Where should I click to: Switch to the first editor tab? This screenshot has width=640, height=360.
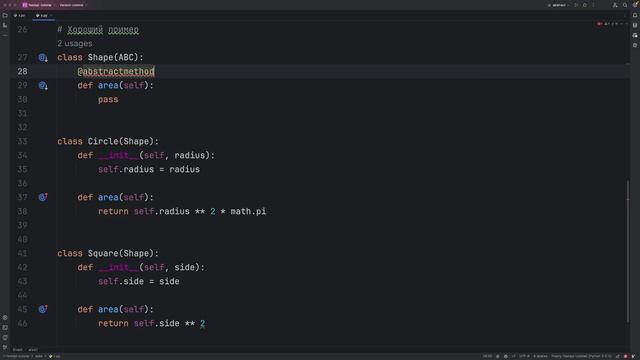pyautogui.click(x=20, y=16)
